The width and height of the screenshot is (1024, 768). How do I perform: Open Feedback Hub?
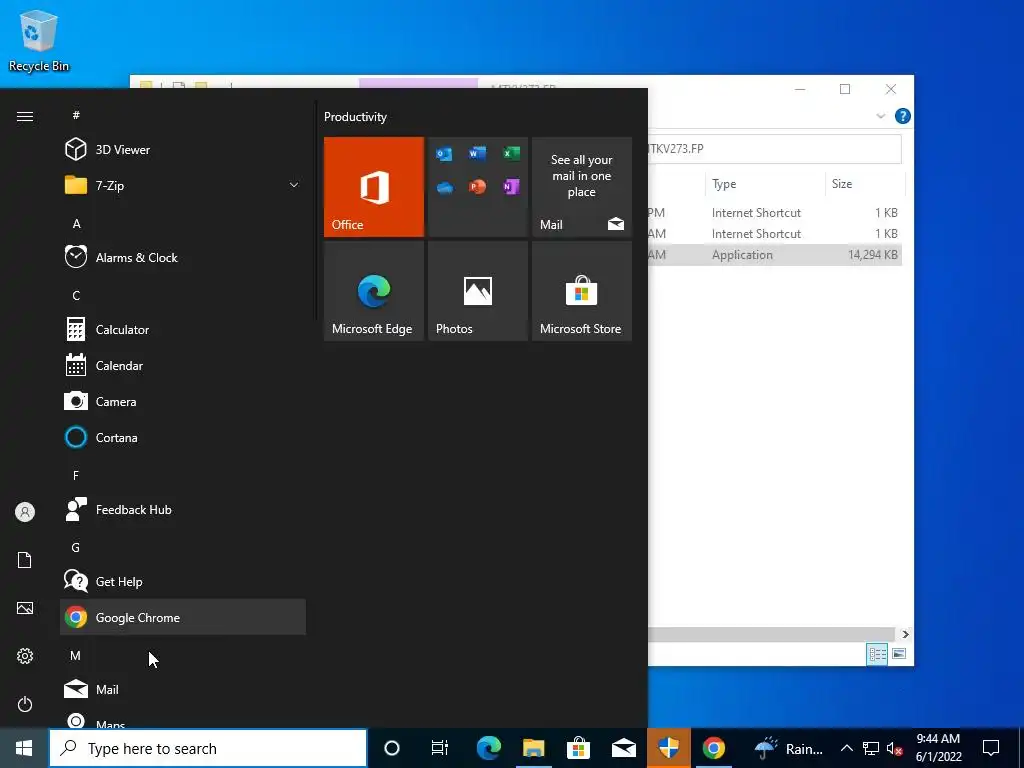tap(183, 509)
